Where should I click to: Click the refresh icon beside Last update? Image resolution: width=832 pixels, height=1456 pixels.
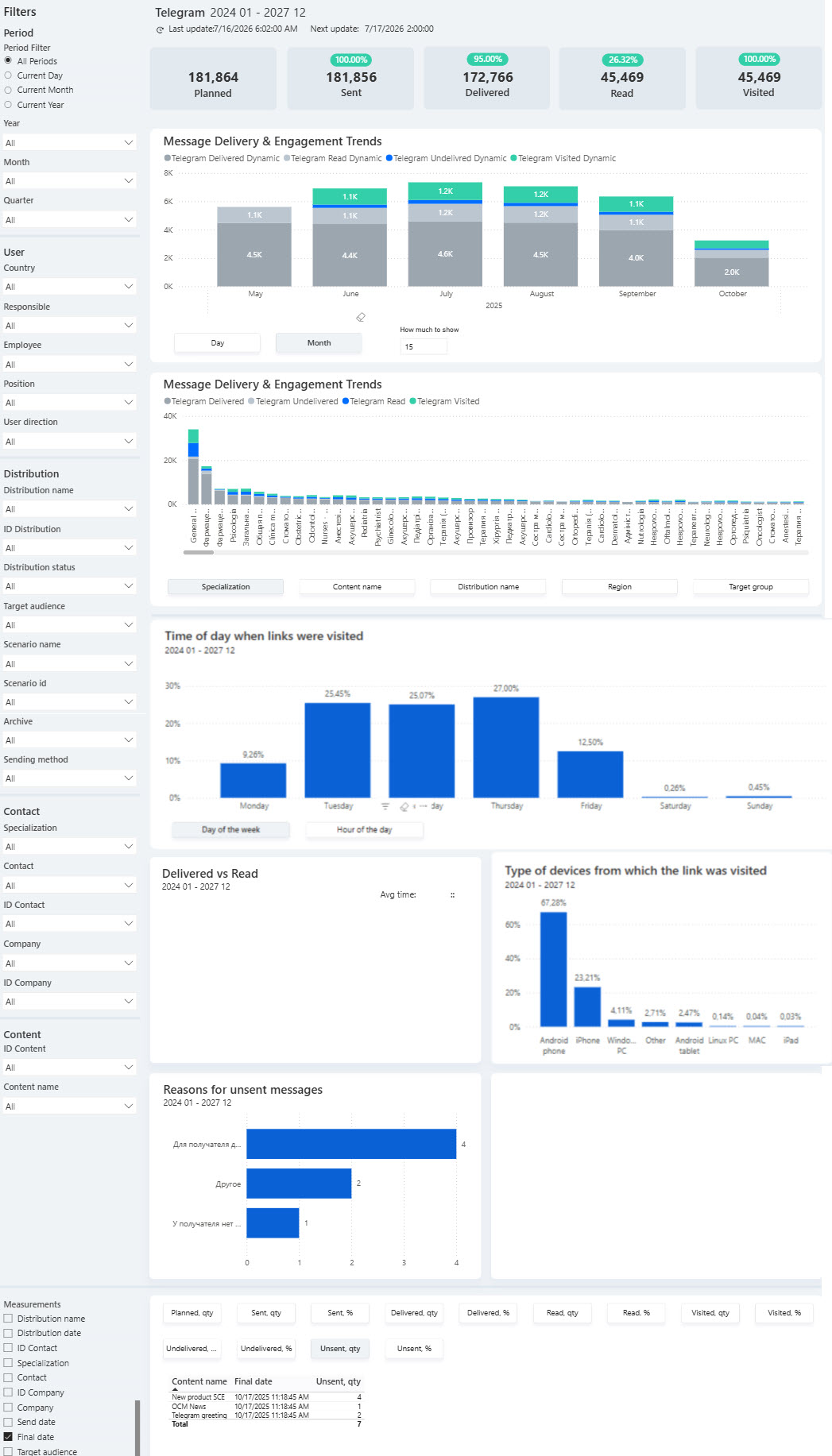pyautogui.click(x=160, y=29)
